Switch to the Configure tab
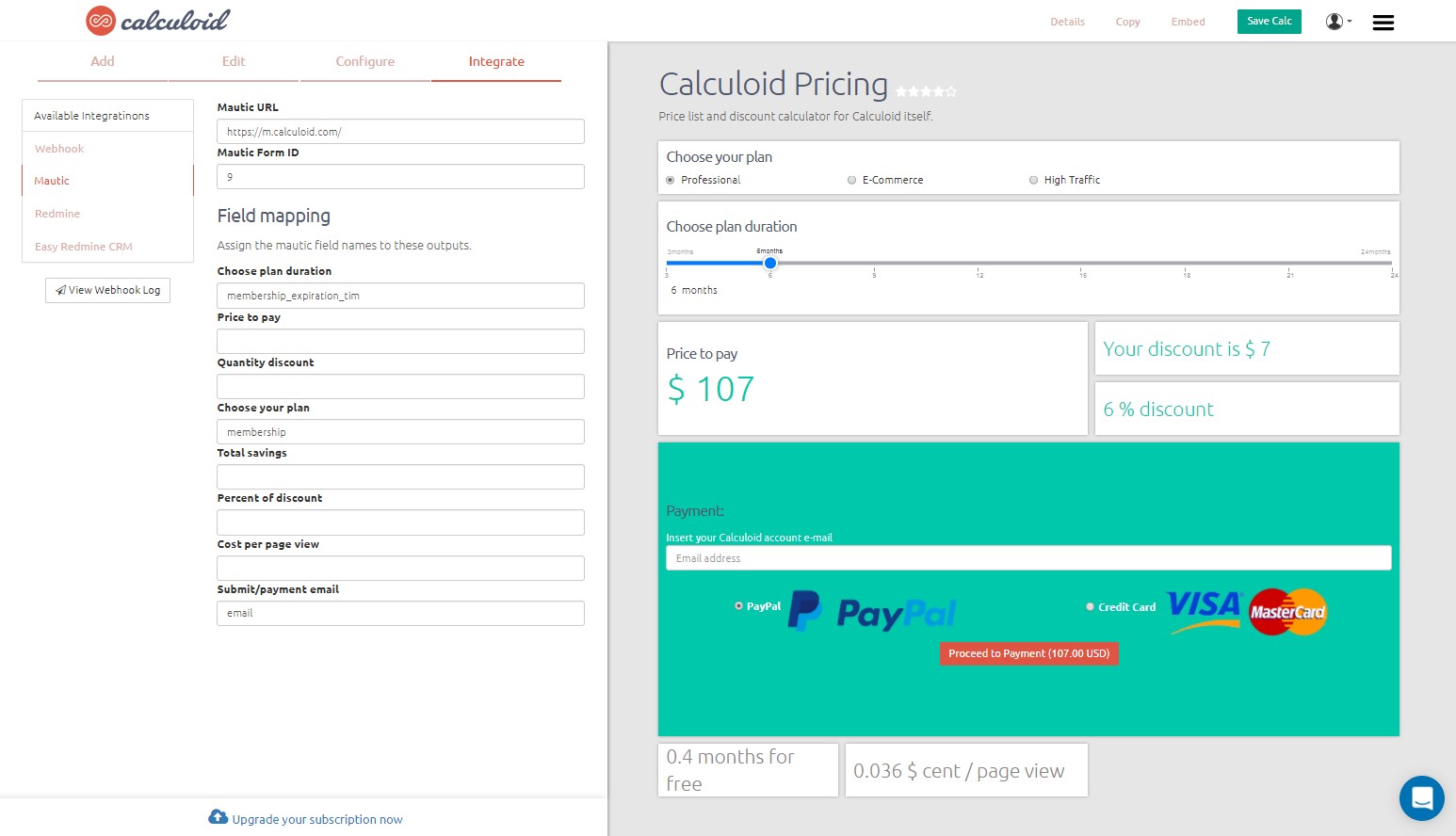The height and width of the screenshot is (836, 1456). click(x=365, y=61)
